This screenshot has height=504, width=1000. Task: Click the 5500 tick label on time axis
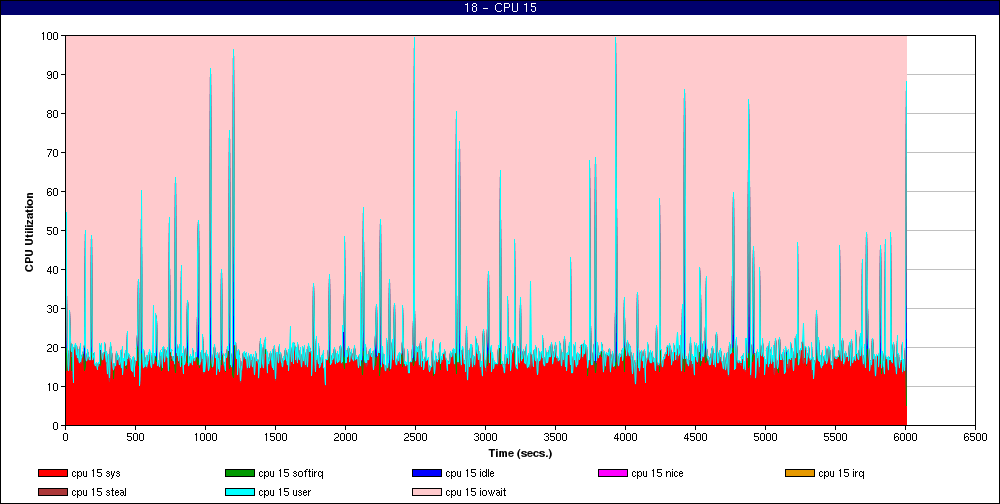pyautogui.click(x=835, y=438)
